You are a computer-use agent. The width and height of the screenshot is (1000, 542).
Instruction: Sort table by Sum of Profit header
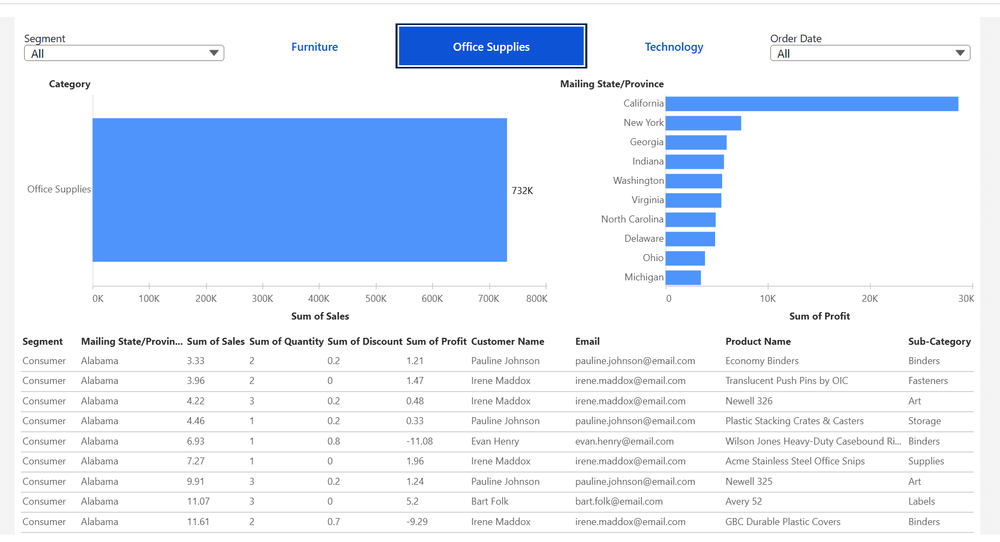point(436,342)
